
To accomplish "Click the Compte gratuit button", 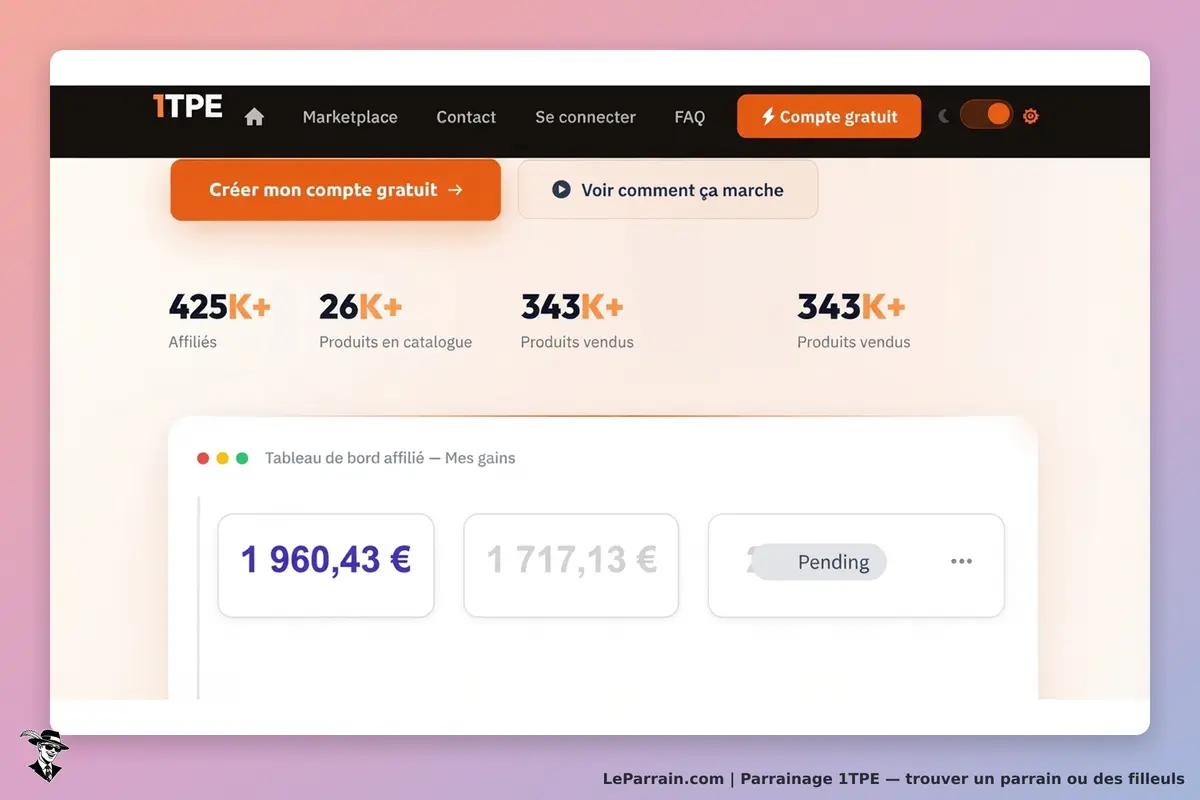I will [829, 116].
